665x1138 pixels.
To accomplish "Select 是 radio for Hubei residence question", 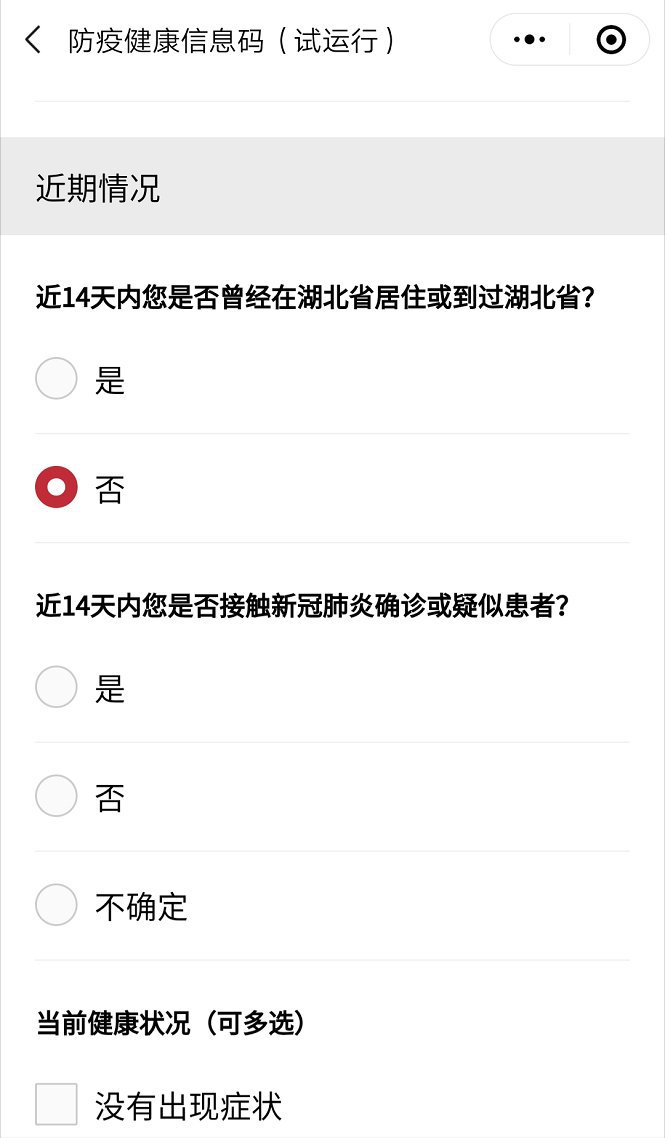I will [x=56, y=379].
